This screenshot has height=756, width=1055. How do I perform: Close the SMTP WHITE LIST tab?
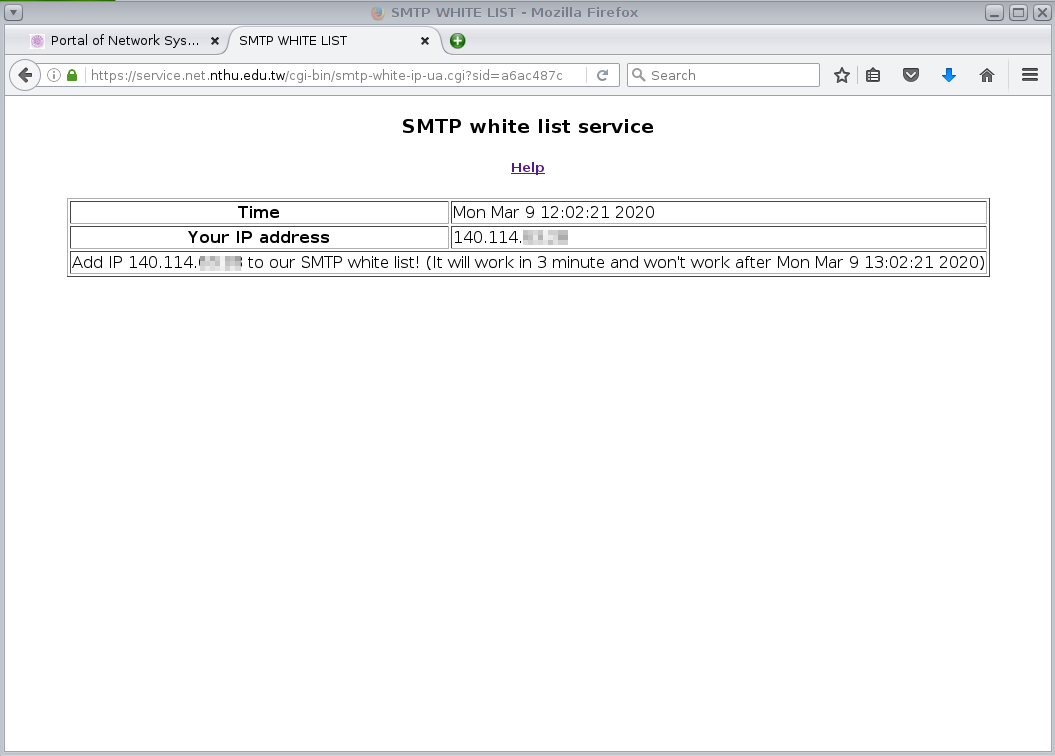(424, 41)
